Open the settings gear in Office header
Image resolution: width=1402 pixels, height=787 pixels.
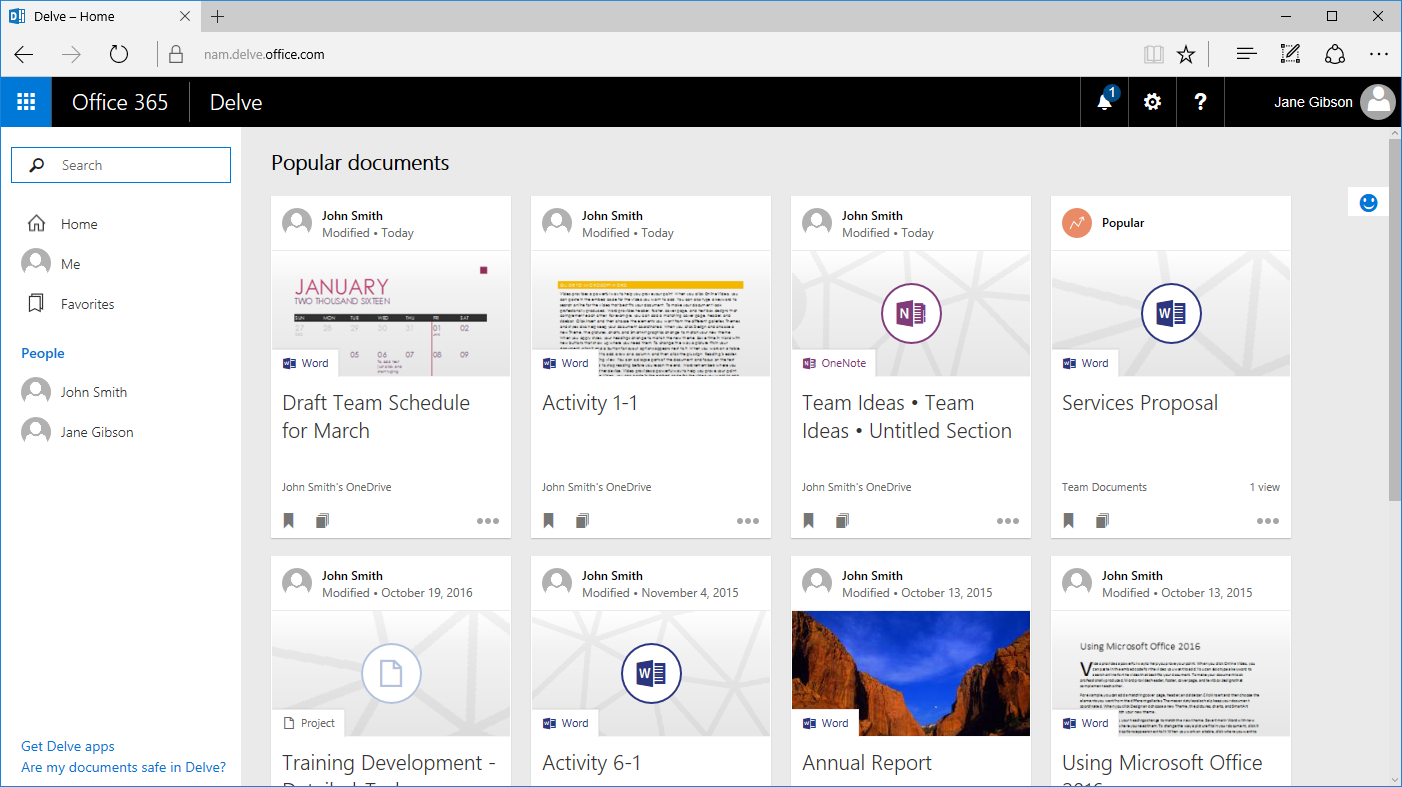point(1152,102)
